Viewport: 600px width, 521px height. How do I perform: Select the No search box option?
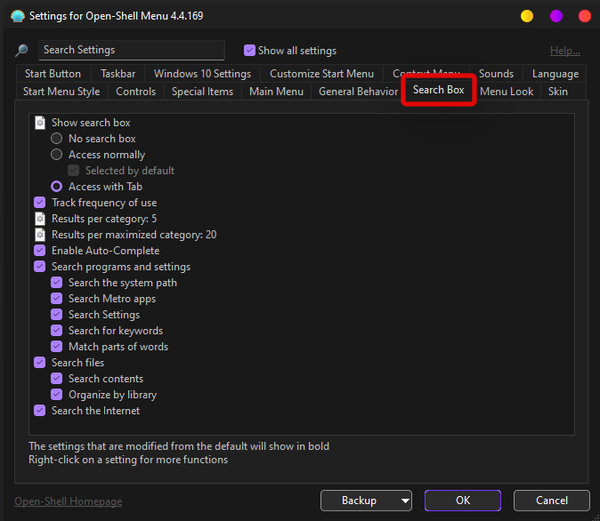tap(57, 139)
